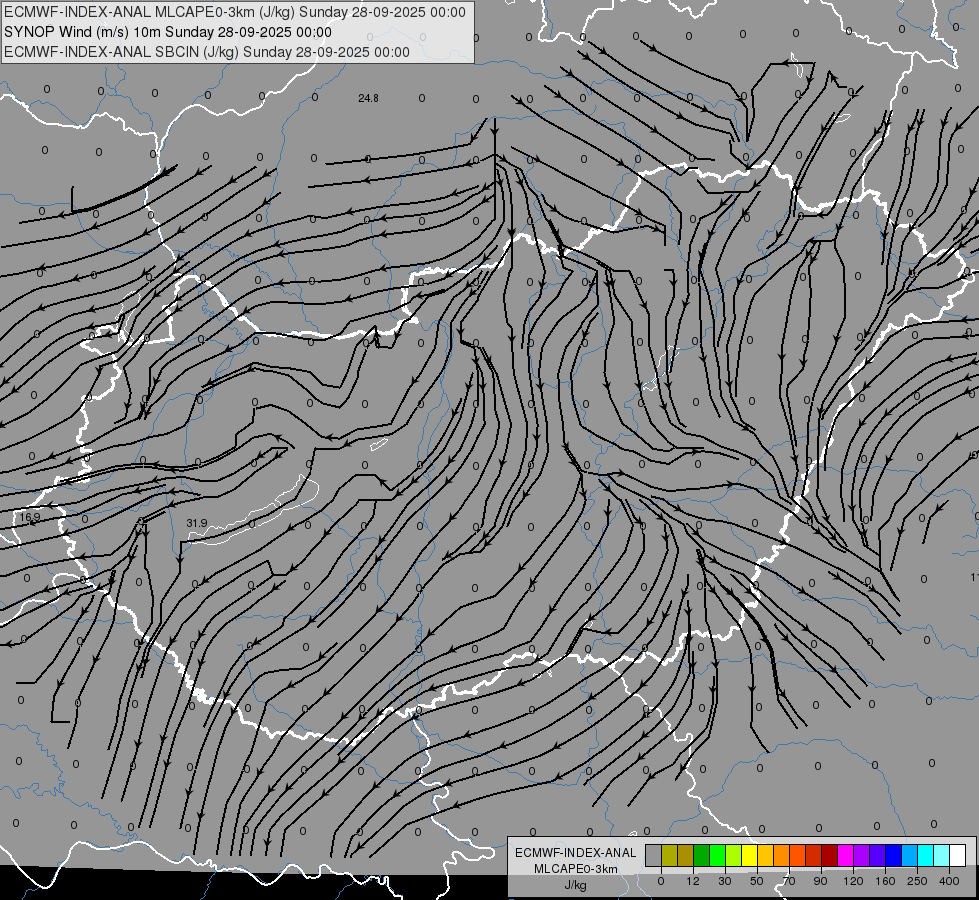Click the '50' tick label in the legend
The image size is (979, 900).
[x=757, y=881]
